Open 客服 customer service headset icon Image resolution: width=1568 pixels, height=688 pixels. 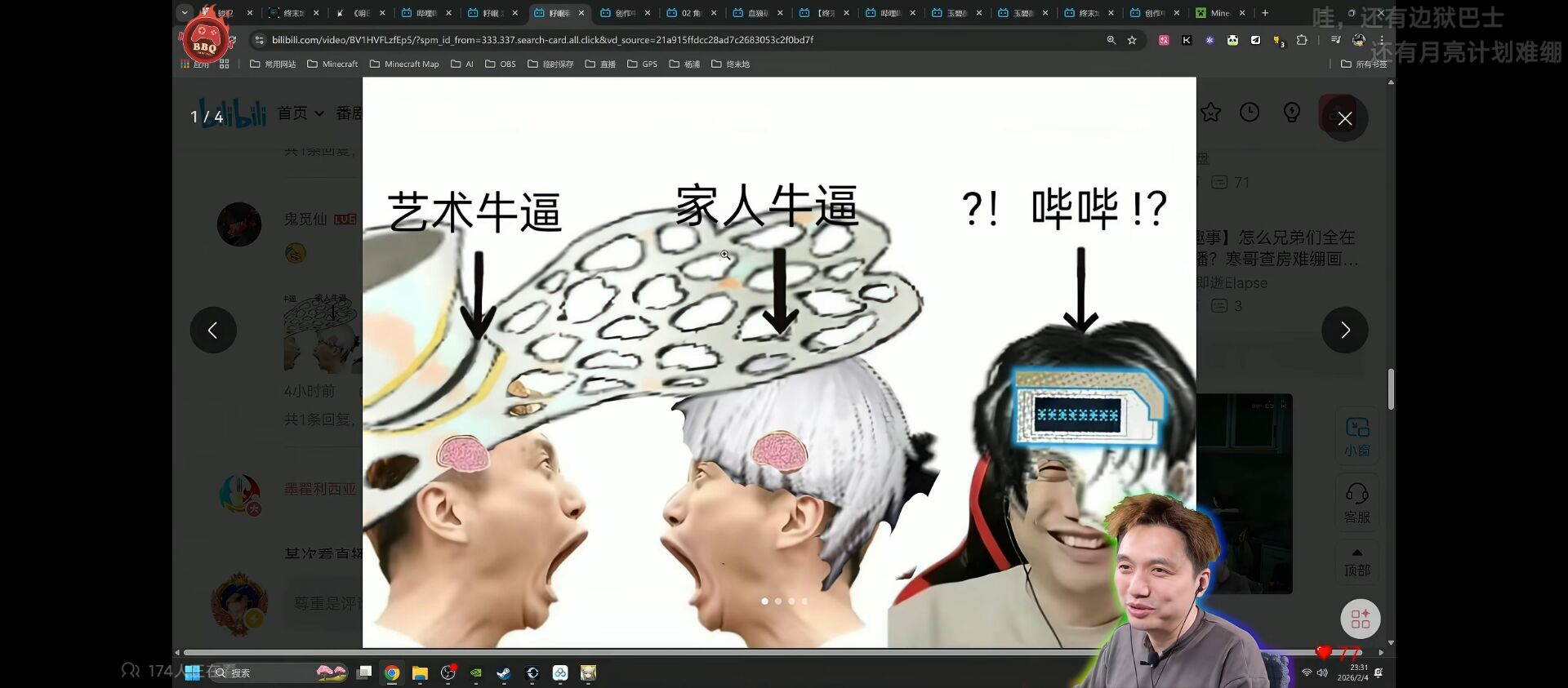click(x=1356, y=502)
